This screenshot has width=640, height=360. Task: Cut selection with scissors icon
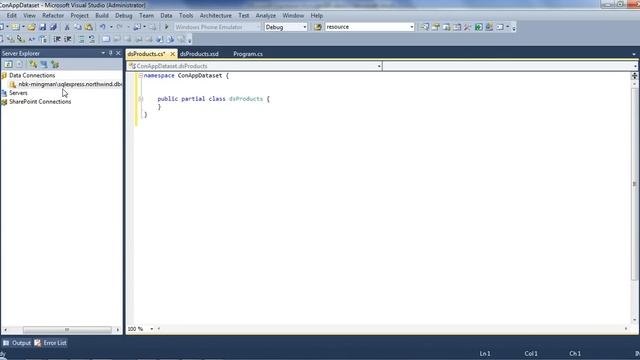click(x=67, y=27)
